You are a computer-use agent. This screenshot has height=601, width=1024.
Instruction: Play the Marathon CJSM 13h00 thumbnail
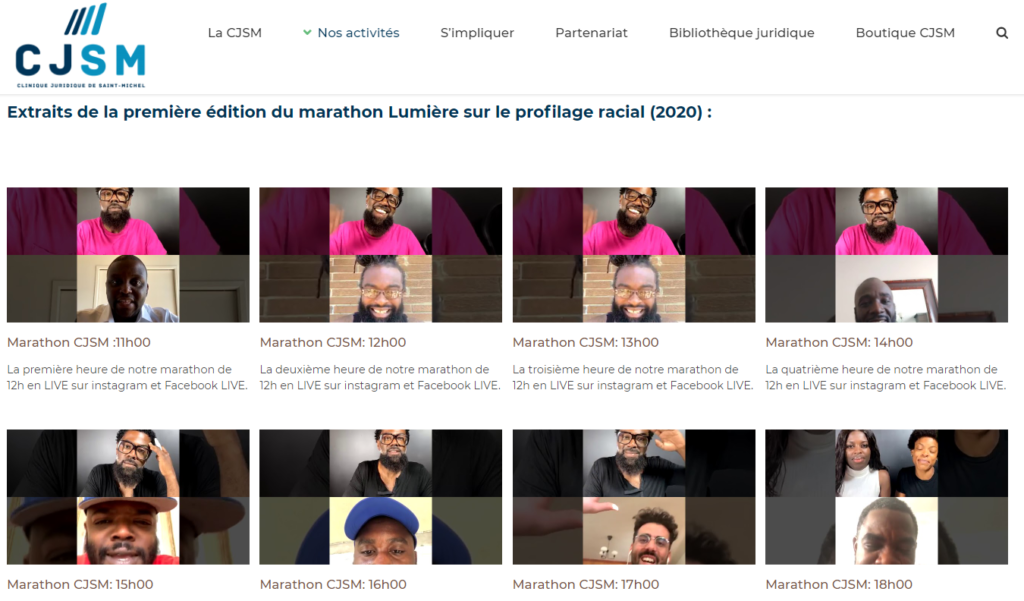click(633, 255)
